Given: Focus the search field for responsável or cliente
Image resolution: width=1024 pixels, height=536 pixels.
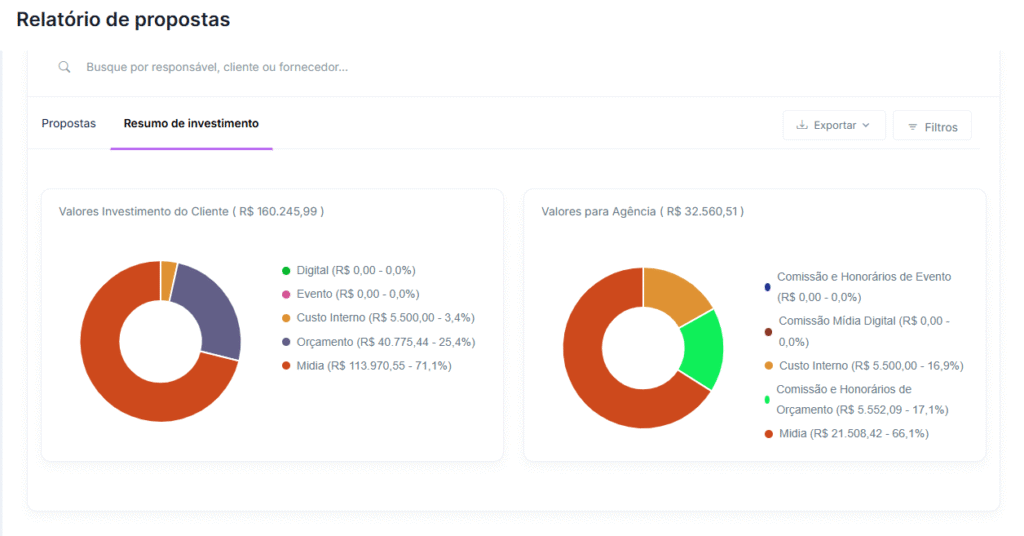Looking at the screenshot, I should coord(400,67).
